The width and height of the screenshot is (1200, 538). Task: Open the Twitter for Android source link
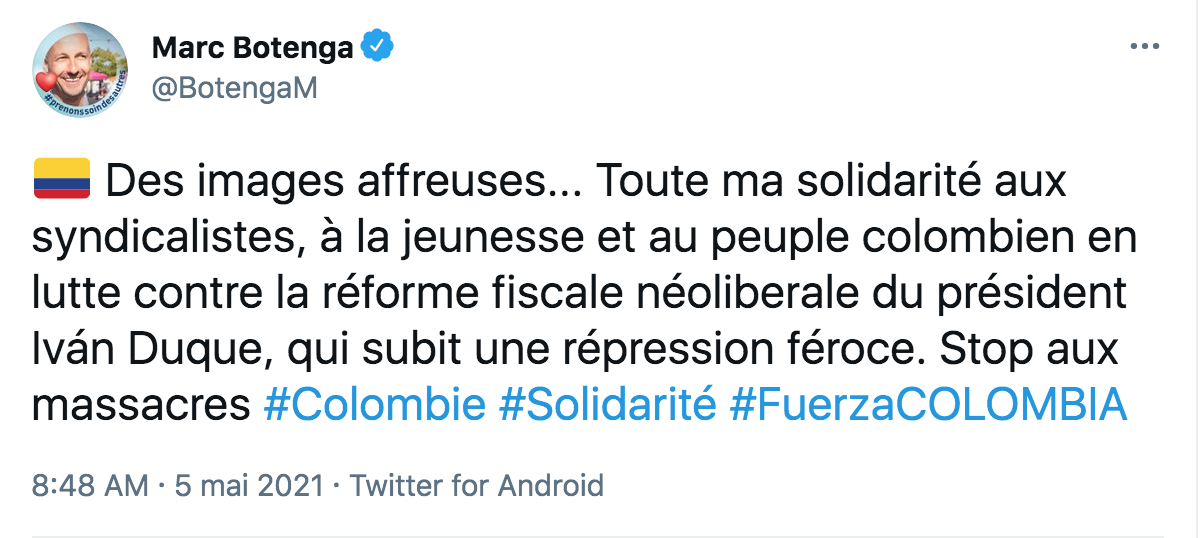pyautogui.click(x=477, y=486)
